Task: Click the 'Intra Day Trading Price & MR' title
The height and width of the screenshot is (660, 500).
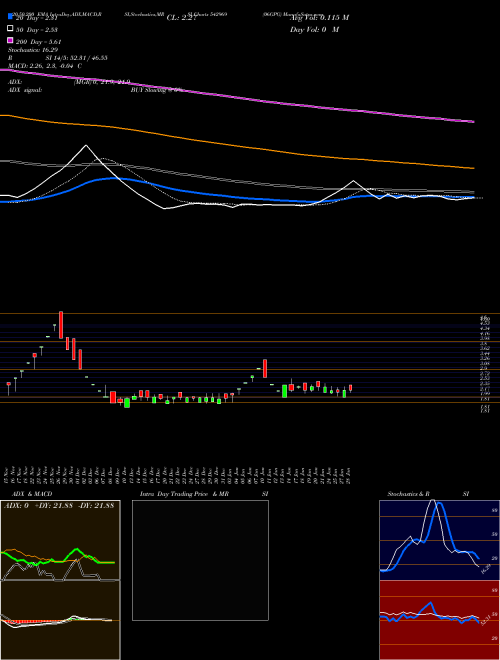Action: click(x=184, y=494)
